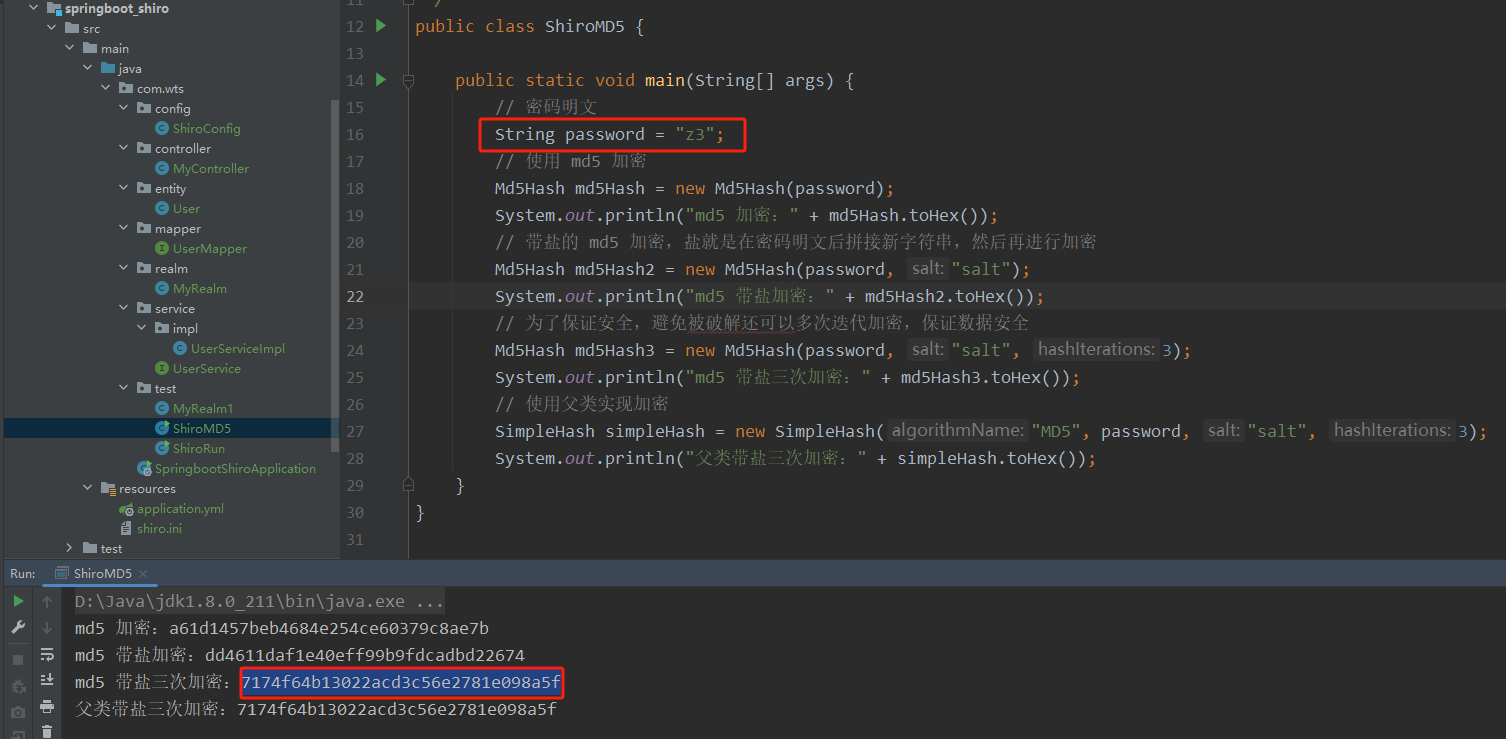Click the Attach Debugger bug icon
Viewport: 1506px width, 739px height.
pyautogui.click(x=18, y=686)
